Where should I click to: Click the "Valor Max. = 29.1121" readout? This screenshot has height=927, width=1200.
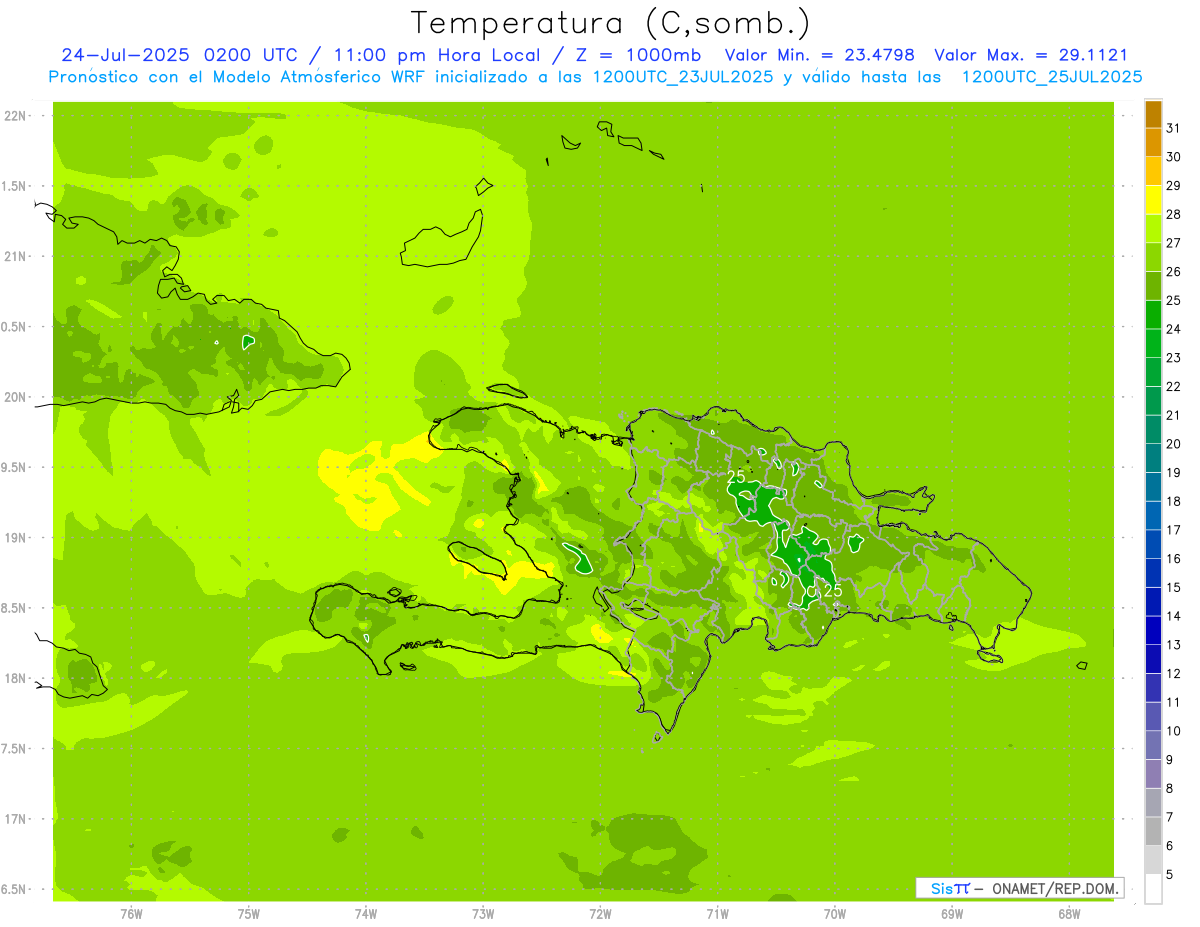pyautogui.click(x=1030, y=55)
